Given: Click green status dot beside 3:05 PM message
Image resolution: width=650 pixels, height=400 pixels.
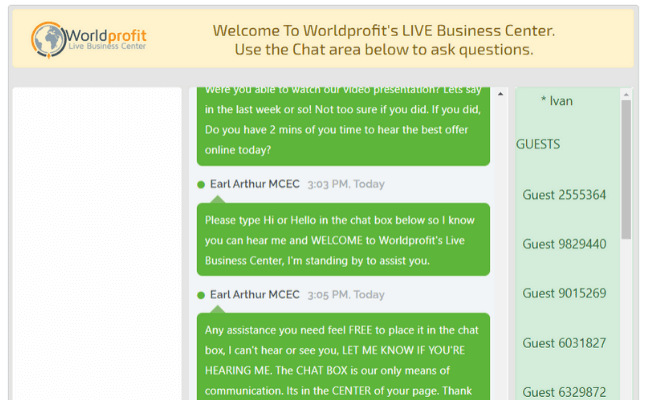Looking at the screenshot, I should coord(201,295).
